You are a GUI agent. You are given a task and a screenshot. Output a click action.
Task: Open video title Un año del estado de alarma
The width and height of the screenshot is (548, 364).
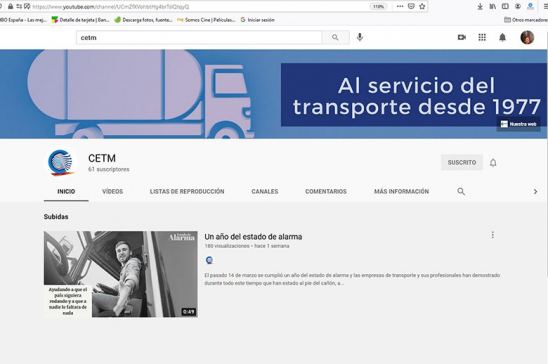point(253,236)
